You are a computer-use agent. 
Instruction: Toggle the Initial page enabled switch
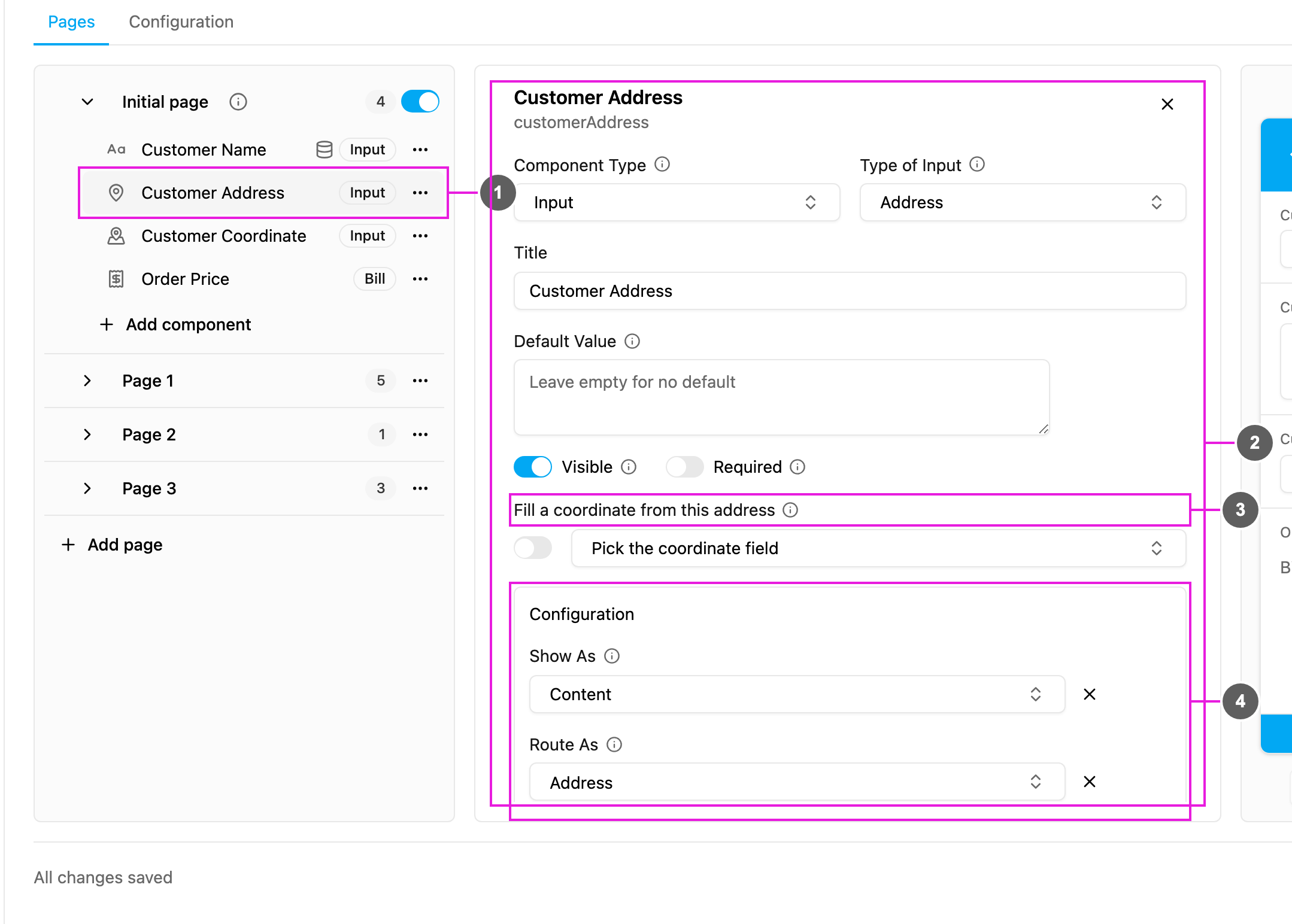pyautogui.click(x=420, y=102)
